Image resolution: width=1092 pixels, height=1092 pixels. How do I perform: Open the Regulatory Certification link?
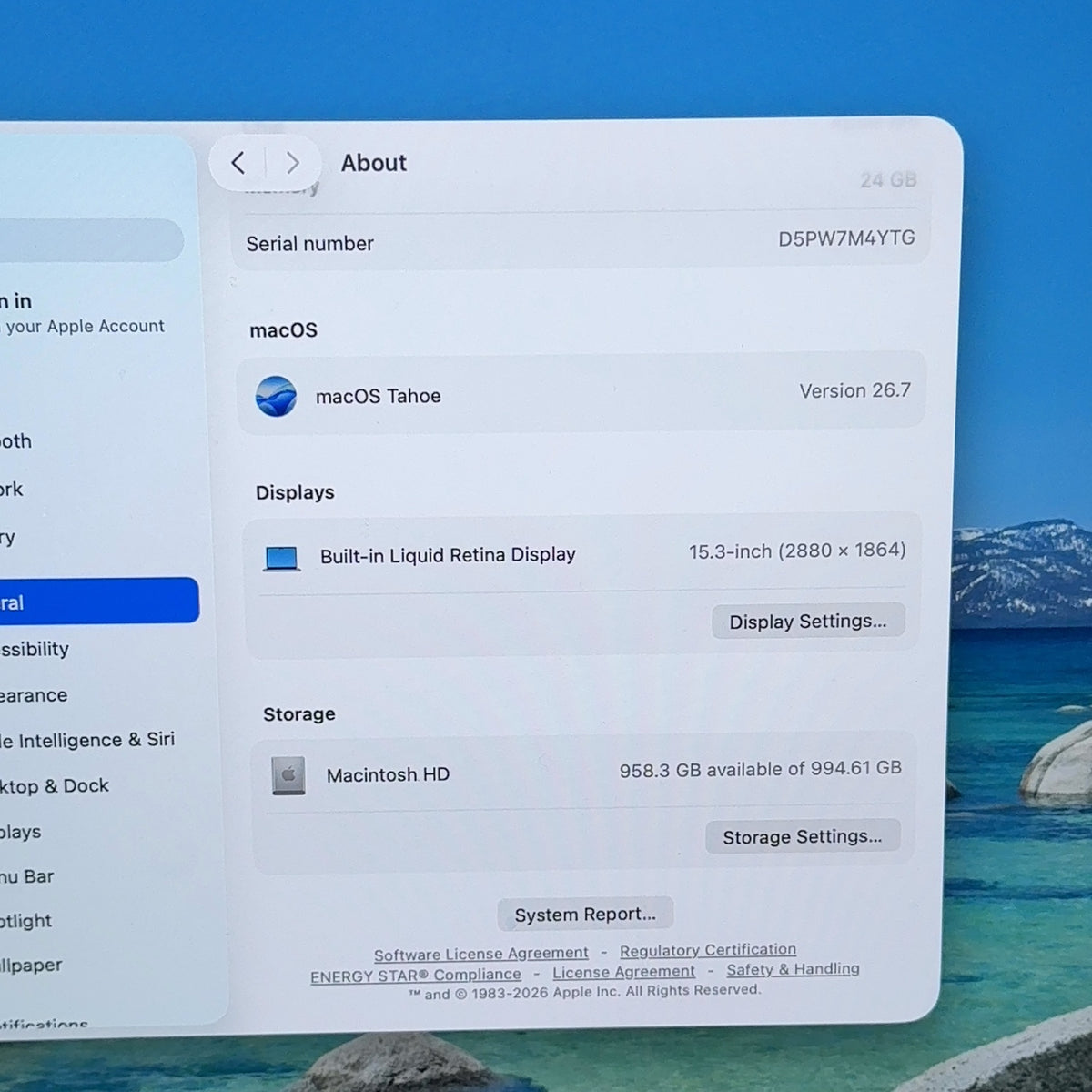tap(708, 950)
